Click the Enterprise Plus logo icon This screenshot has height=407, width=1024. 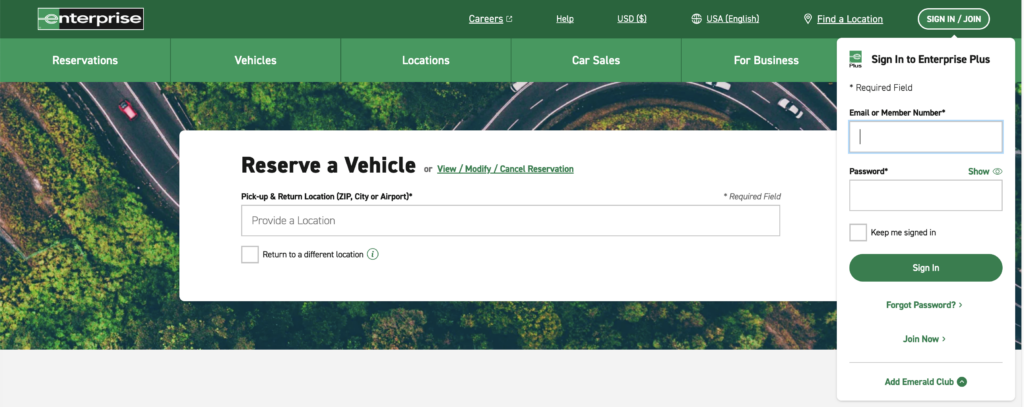pos(856,59)
